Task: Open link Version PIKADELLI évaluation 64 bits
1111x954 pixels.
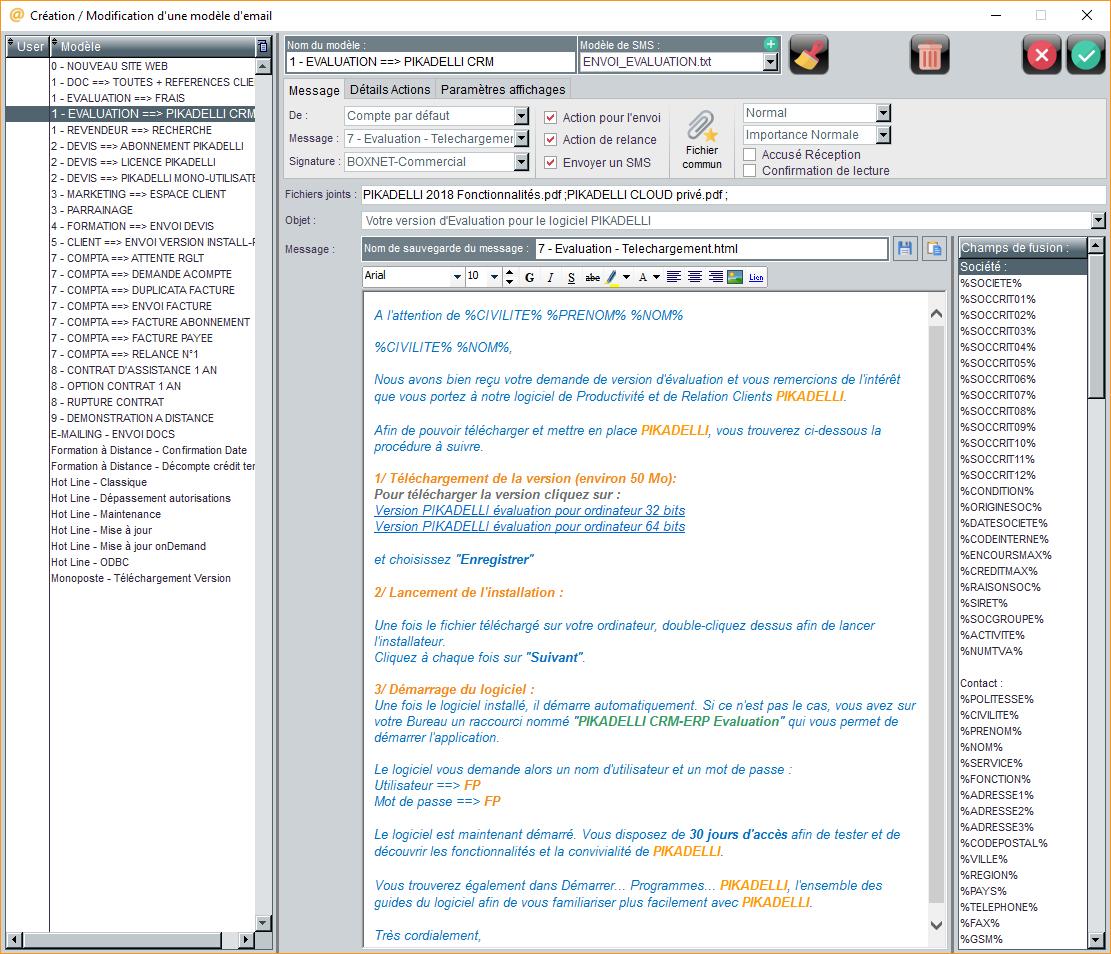Action: 529,527
